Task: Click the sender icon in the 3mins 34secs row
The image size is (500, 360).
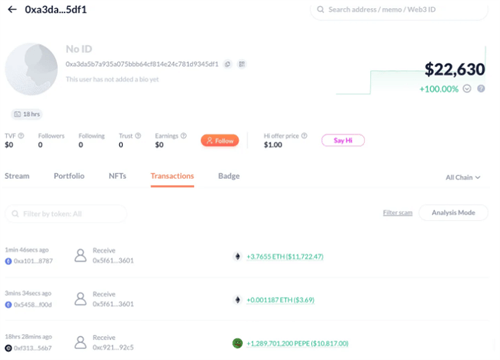Action: 80,299
